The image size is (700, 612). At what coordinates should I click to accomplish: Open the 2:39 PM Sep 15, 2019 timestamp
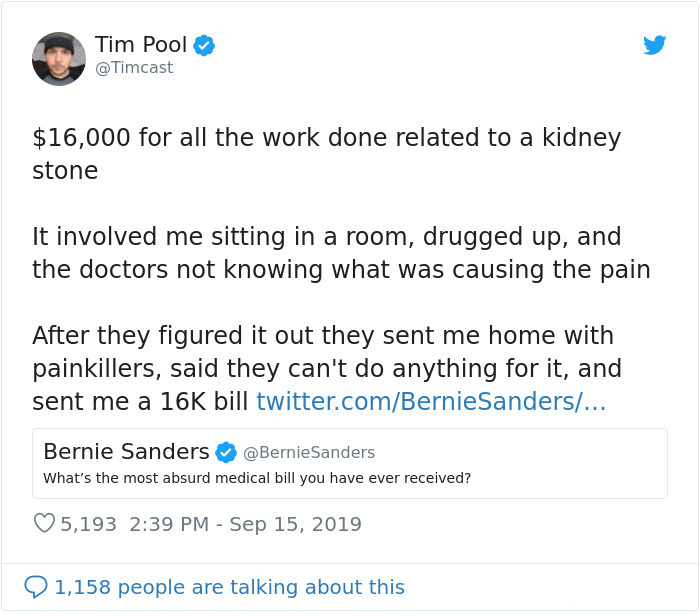tap(246, 524)
